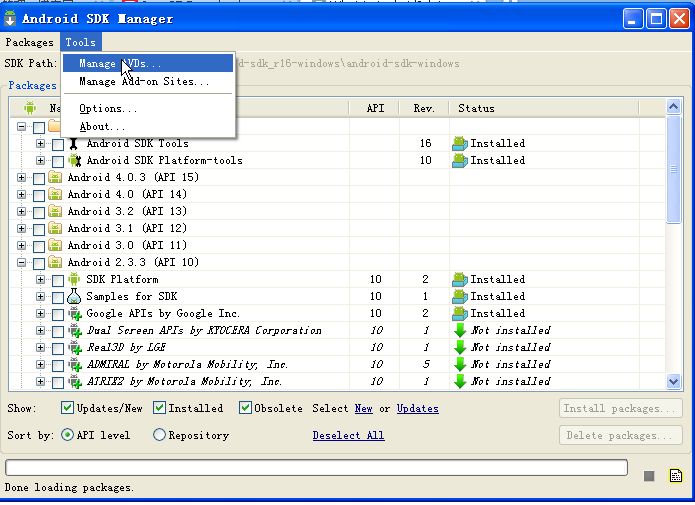Click the Samples for SDK flask icon
Viewport: 695px width, 505px height.
coord(74,296)
